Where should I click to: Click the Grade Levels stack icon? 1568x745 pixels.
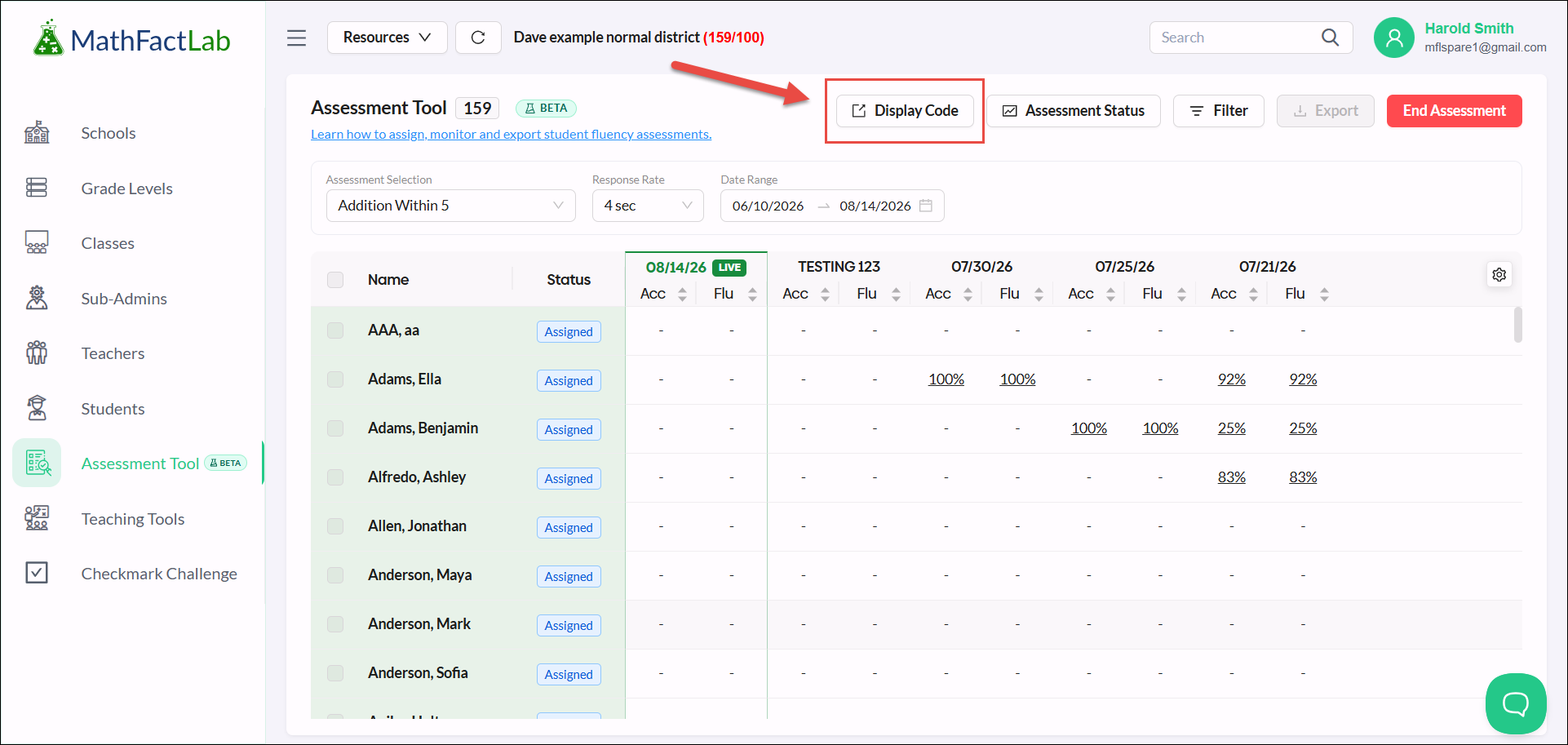37,188
